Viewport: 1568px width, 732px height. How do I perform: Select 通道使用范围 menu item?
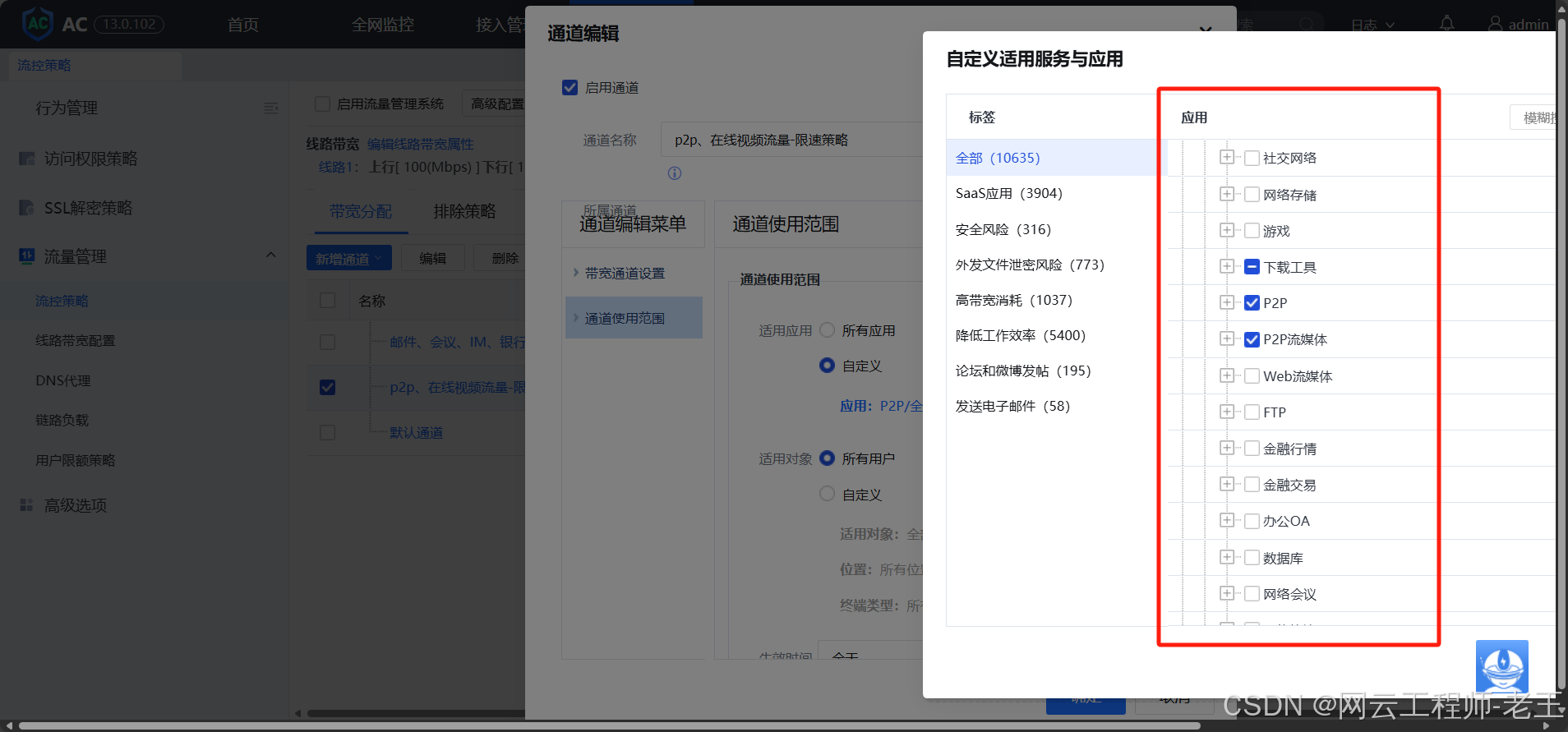[634, 318]
